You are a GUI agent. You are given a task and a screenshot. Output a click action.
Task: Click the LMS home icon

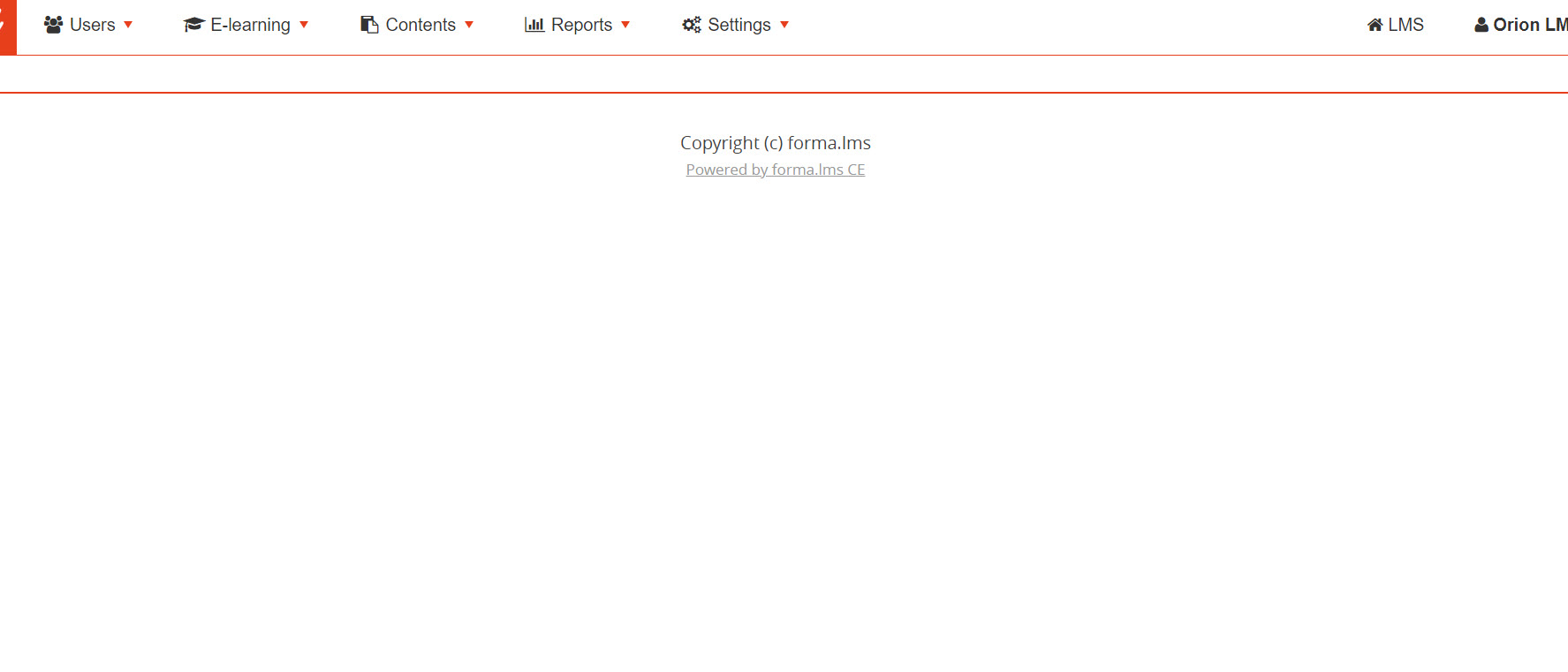(x=1375, y=25)
